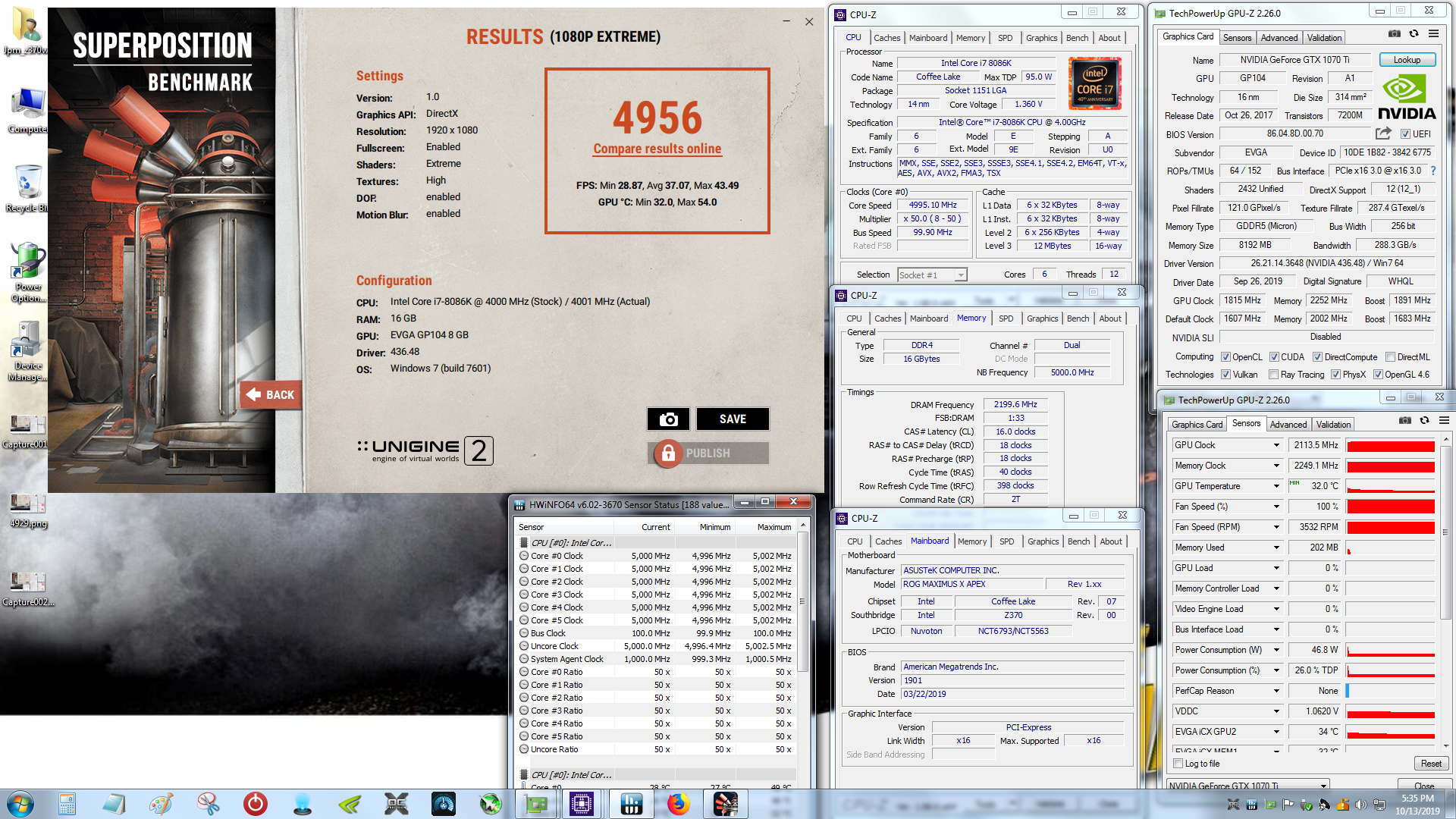The image size is (1456, 819).
Task: Click the Power Consumption (W) sensor graph
Action: click(x=1391, y=650)
